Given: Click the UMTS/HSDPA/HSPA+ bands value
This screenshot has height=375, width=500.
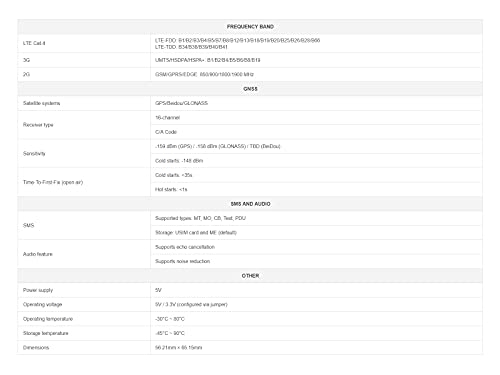Looking at the screenshot, I should (207, 60).
